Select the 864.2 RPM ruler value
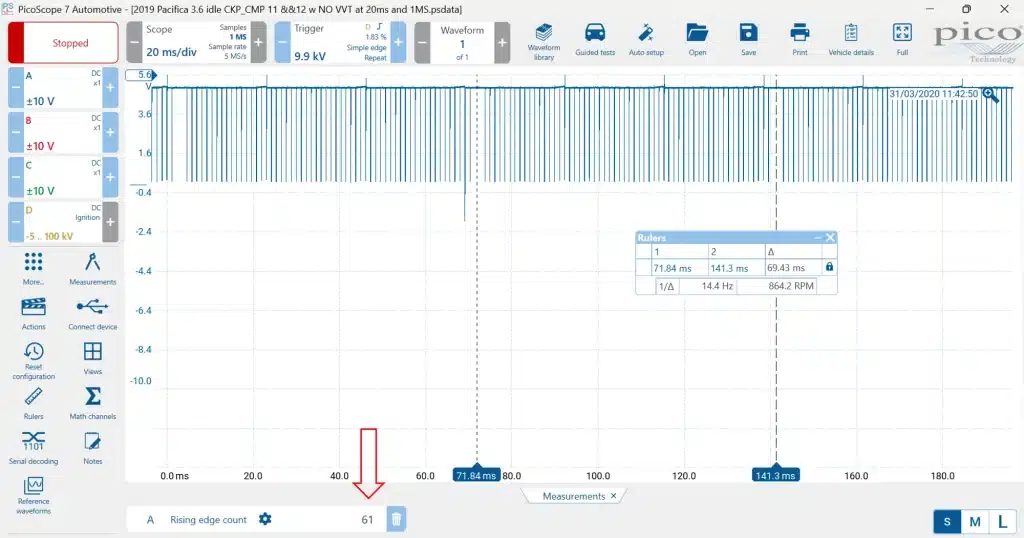 point(791,285)
